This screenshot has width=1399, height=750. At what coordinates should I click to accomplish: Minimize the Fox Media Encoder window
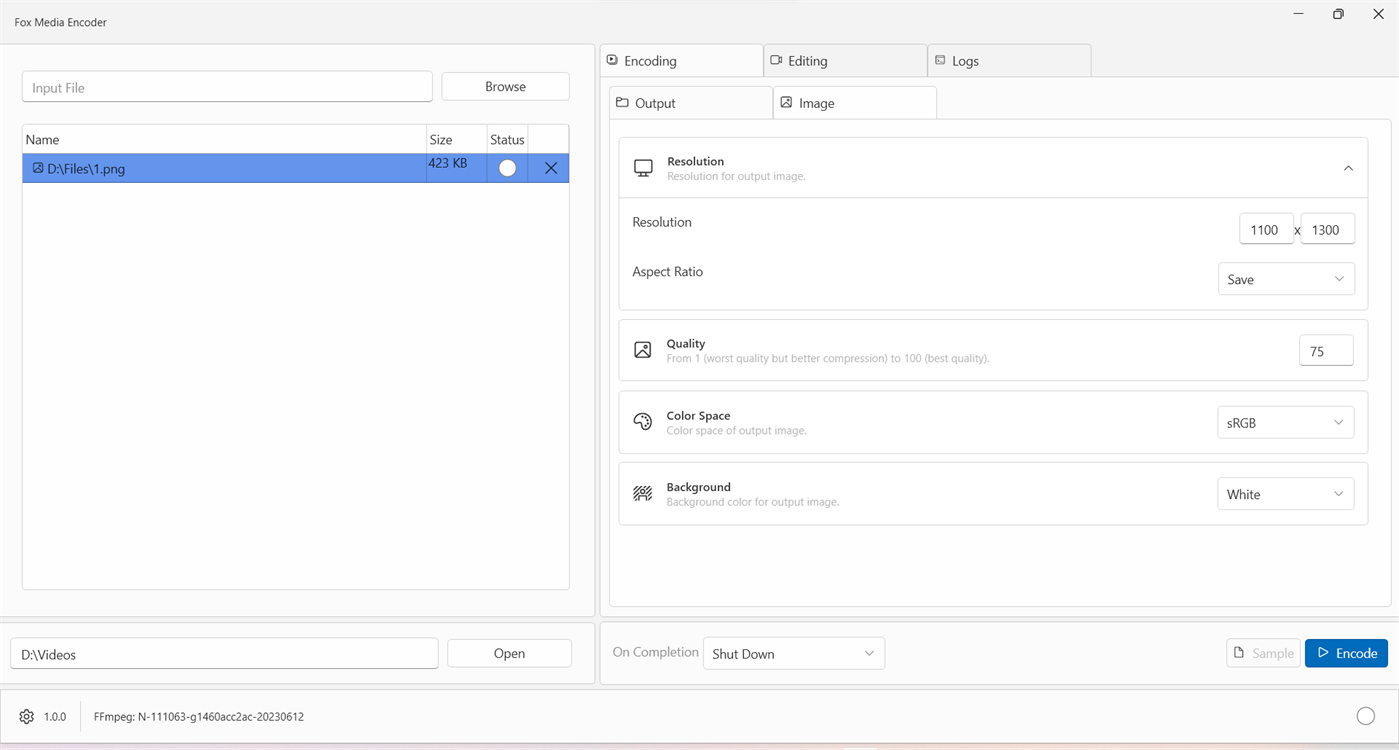tap(1299, 14)
